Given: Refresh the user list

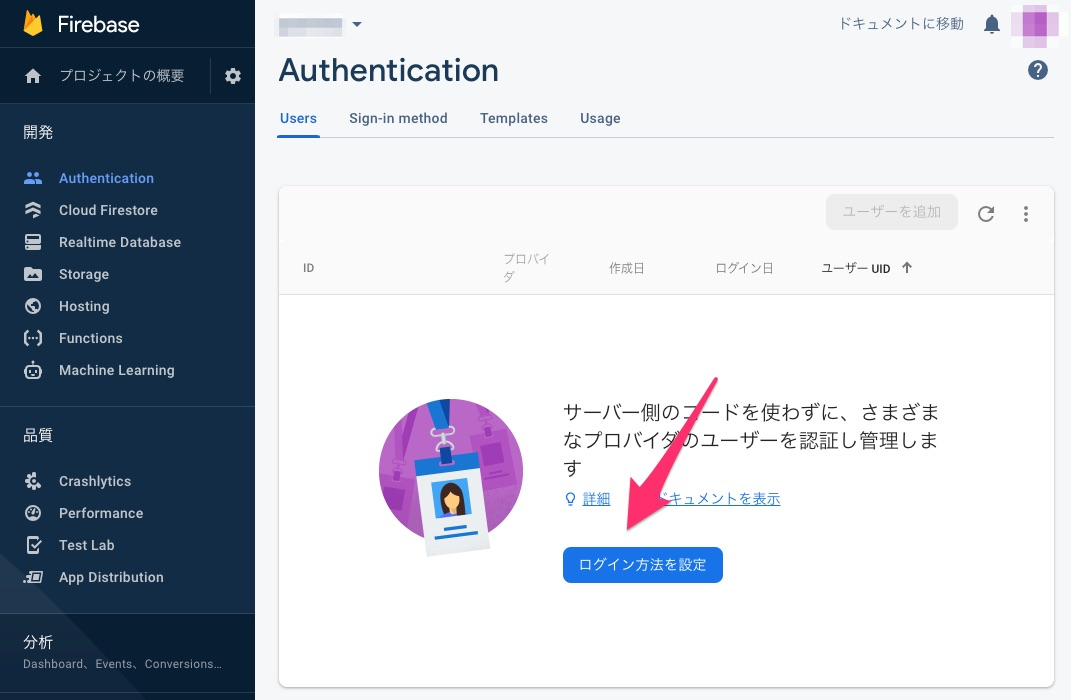Looking at the screenshot, I should [x=986, y=214].
